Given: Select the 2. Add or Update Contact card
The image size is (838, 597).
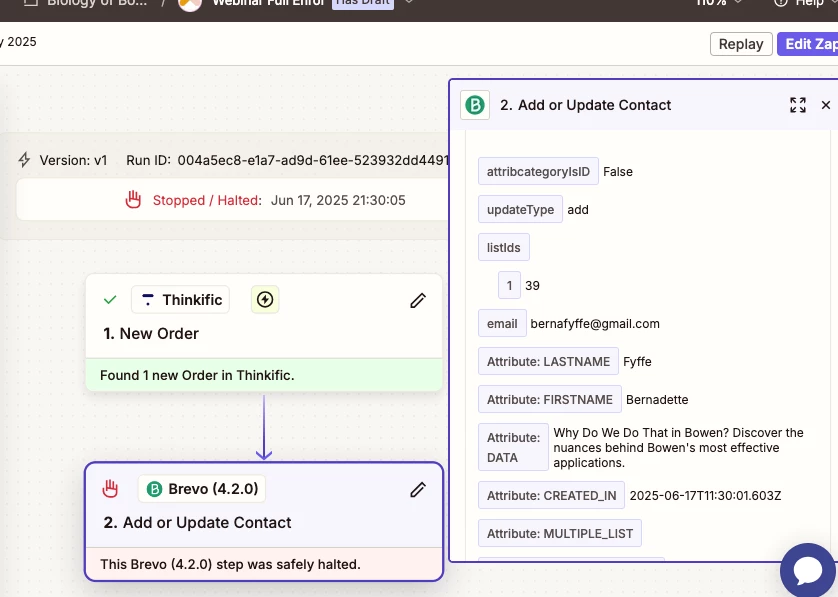Looking at the screenshot, I should pos(264,522).
